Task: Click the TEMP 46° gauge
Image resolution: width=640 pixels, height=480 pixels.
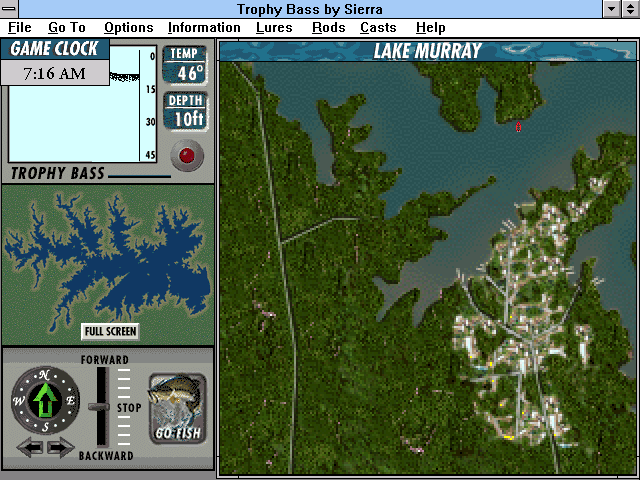Action: [x=184, y=64]
